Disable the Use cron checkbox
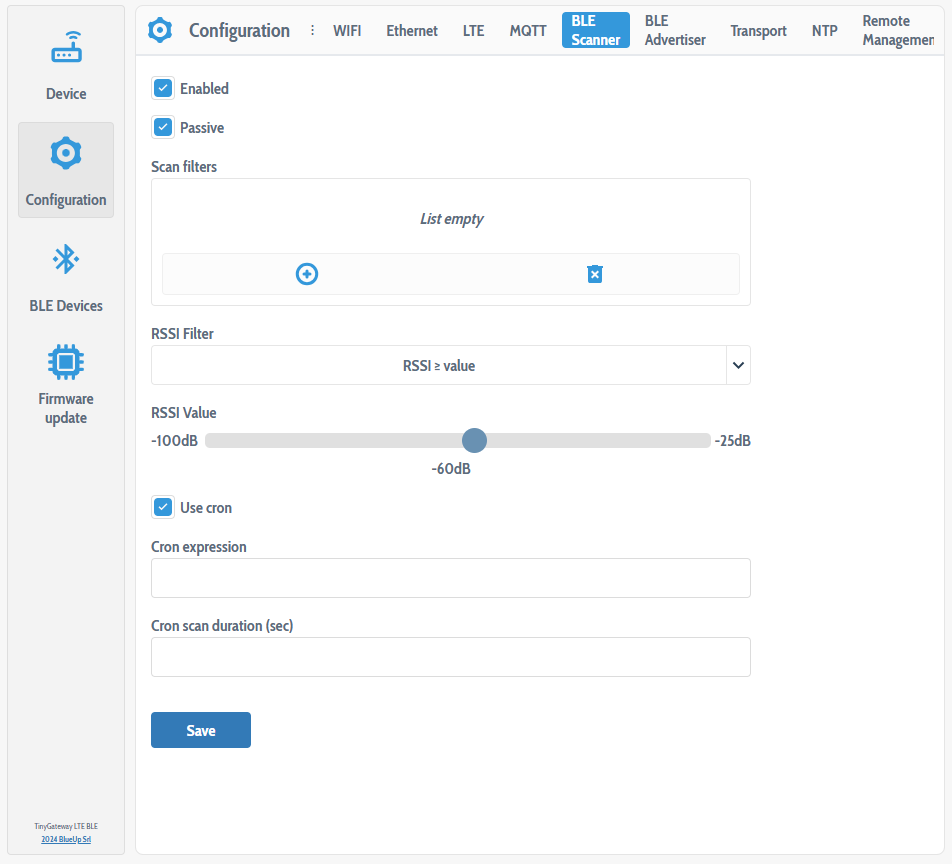This screenshot has width=952, height=864. 163,508
